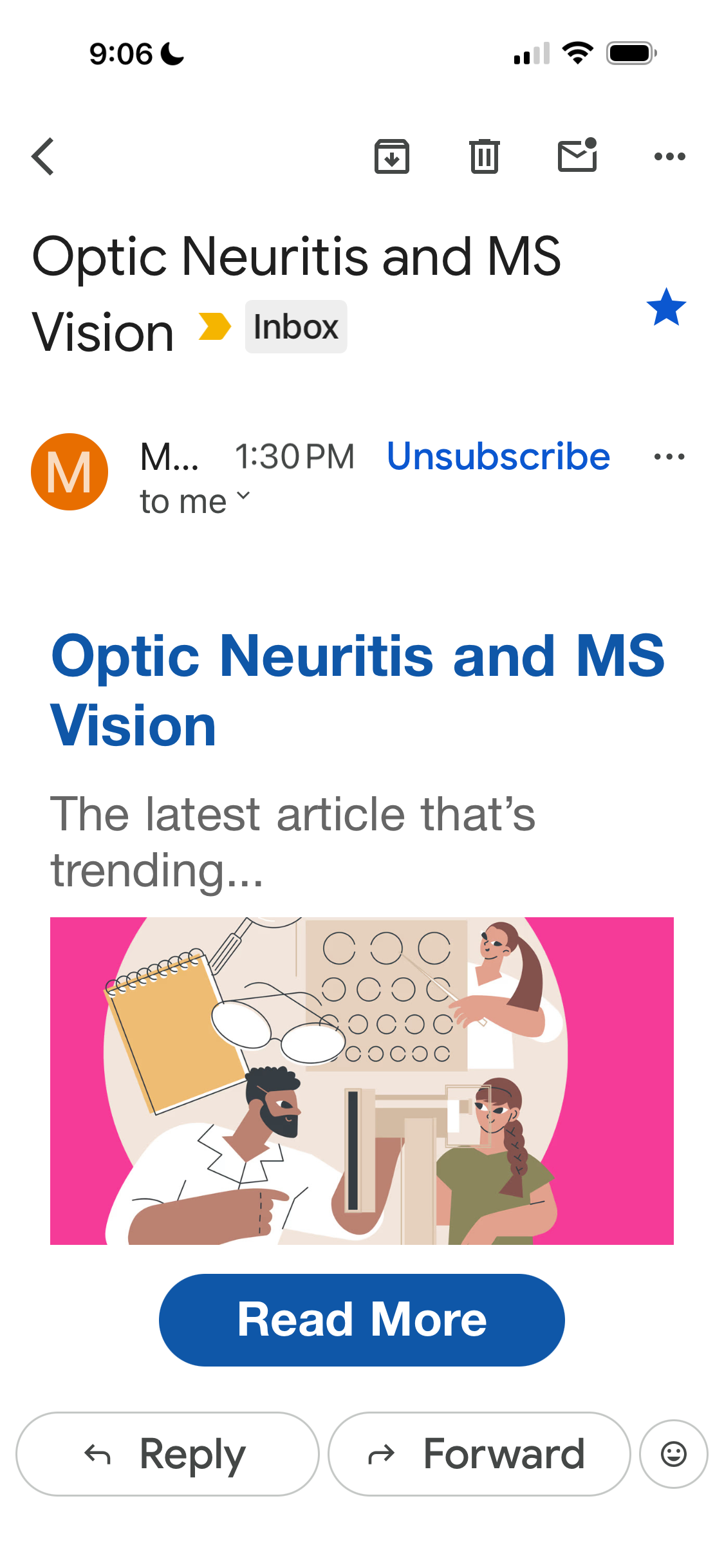Click the Unsubscribe link
The width and height of the screenshot is (724, 1568).
point(499,456)
